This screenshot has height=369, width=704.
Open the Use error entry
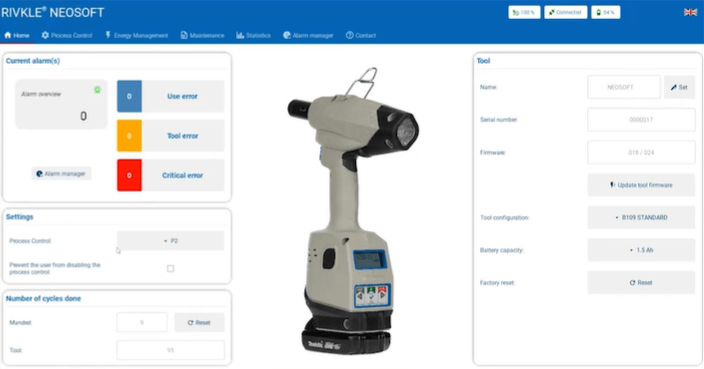pyautogui.click(x=183, y=96)
